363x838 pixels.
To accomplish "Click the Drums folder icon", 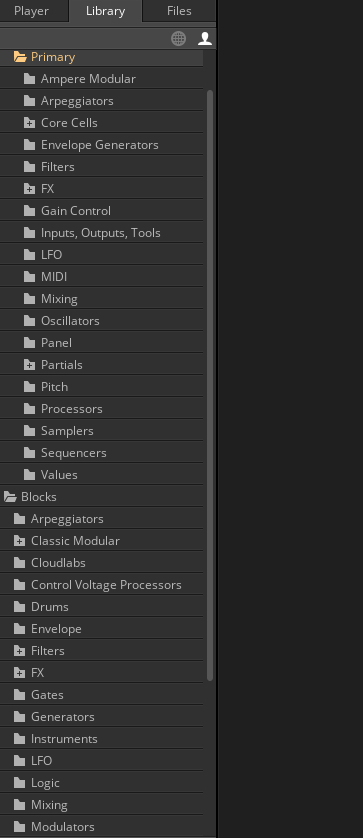I will pyautogui.click(x=19, y=607).
